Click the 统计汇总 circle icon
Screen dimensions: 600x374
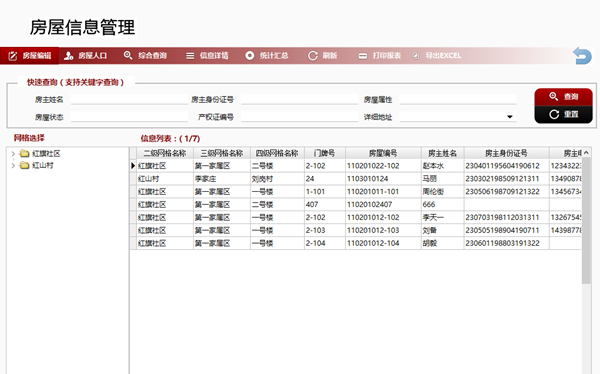coord(249,56)
